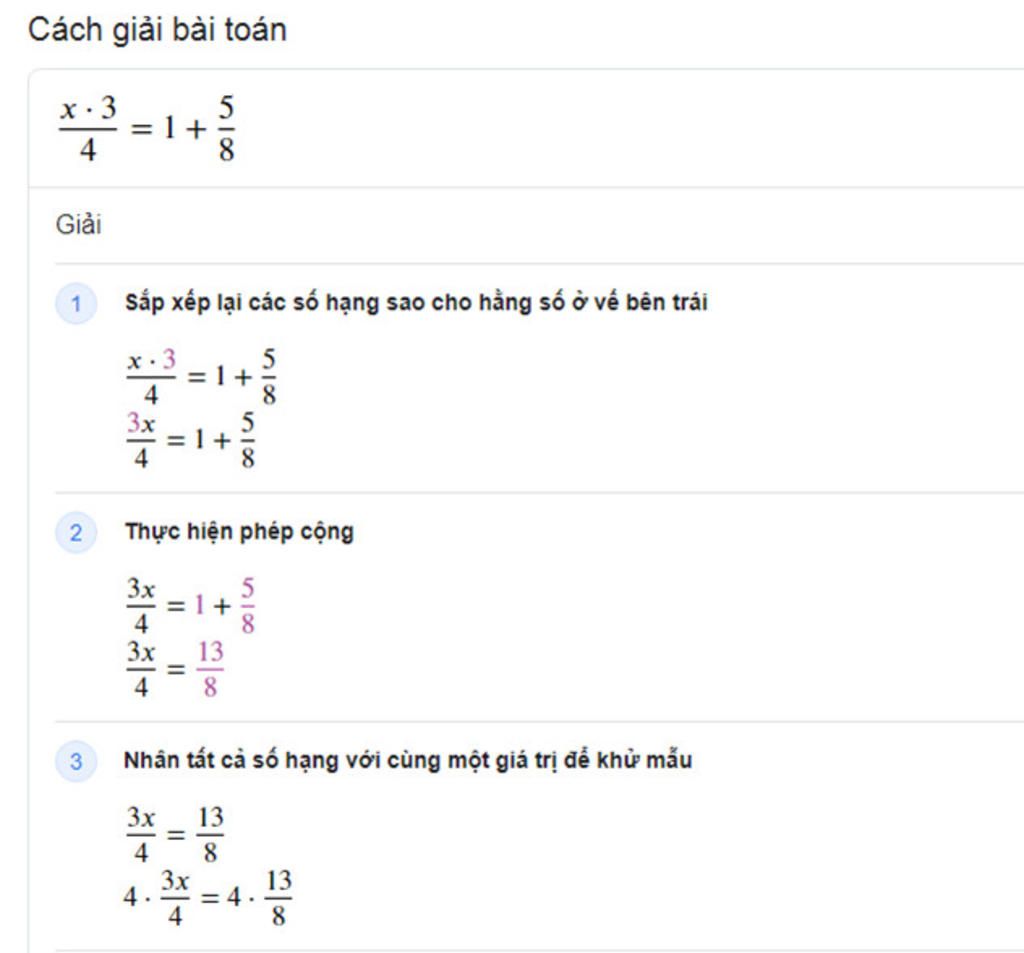This screenshot has height=953, width=1024.
Task: Select the purple number 1 in step 2
Action: (199, 607)
